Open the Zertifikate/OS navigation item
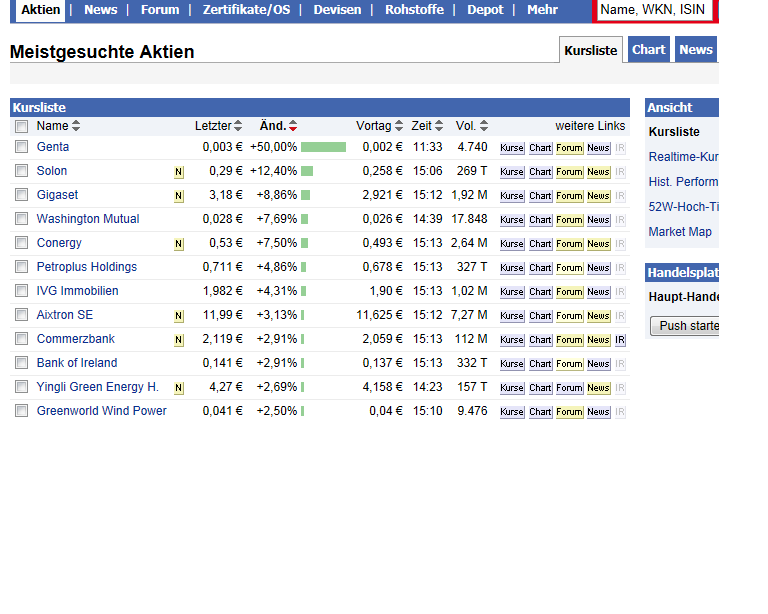This screenshot has height=614, width=768. 246,10
